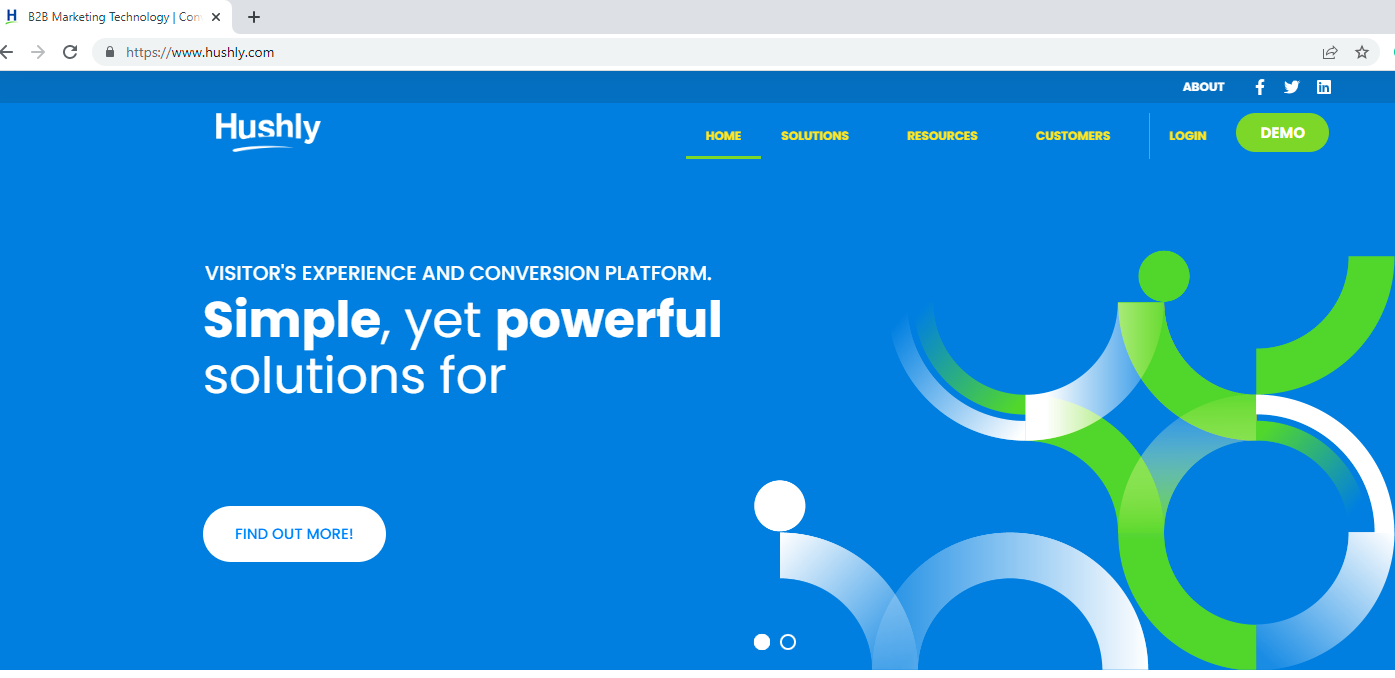This screenshot has width=1395, height=678.
Task: Open the About link in top bar
Action: coord(1204,87)
